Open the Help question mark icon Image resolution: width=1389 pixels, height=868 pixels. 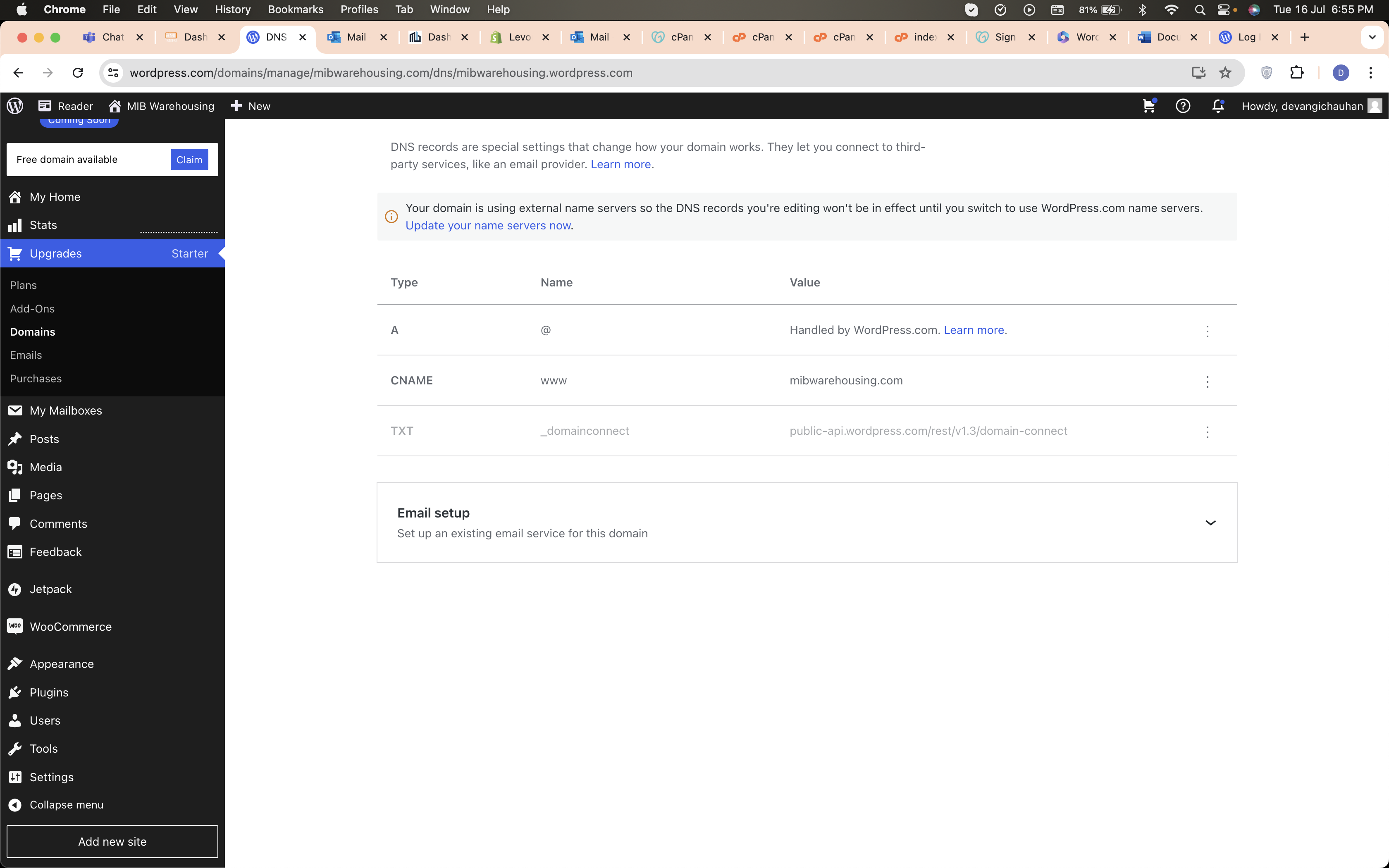pyautogui.click(x=1183, y=106)
